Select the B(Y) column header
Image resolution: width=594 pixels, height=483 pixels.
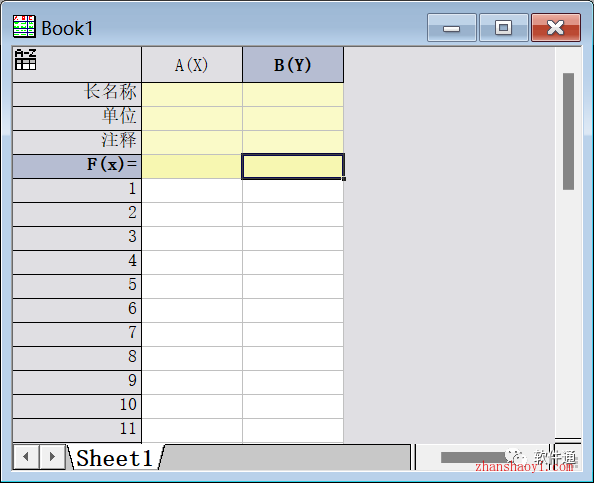(x=293, y=65)
